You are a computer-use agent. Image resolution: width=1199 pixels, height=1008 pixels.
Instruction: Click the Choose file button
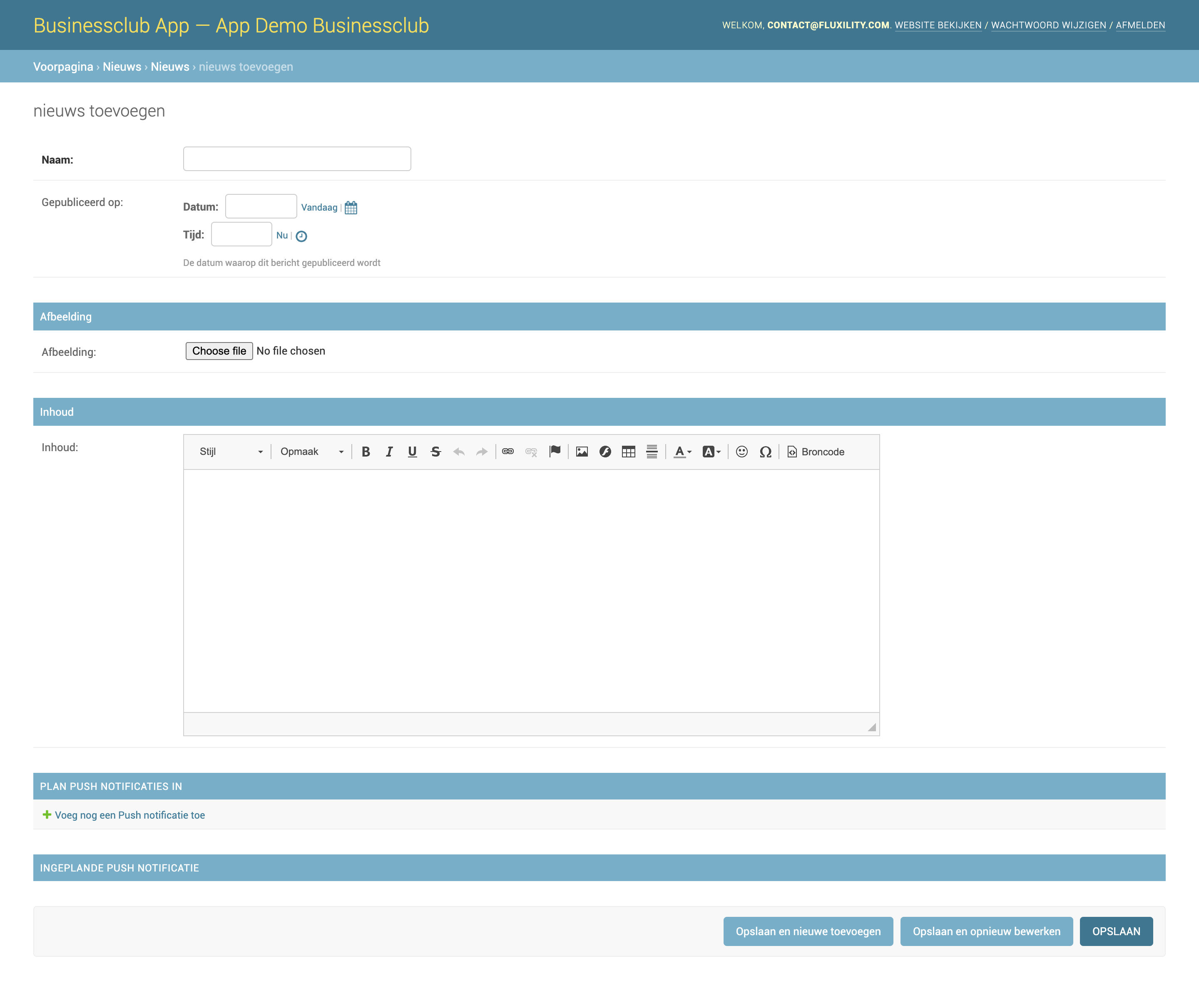point(219,351)
